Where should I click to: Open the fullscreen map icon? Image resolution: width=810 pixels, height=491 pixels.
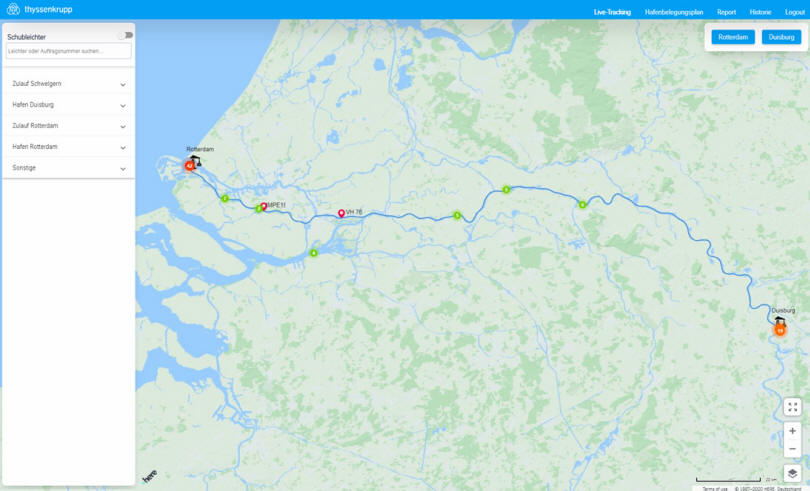pyautogui.click(x=792, y=407)
